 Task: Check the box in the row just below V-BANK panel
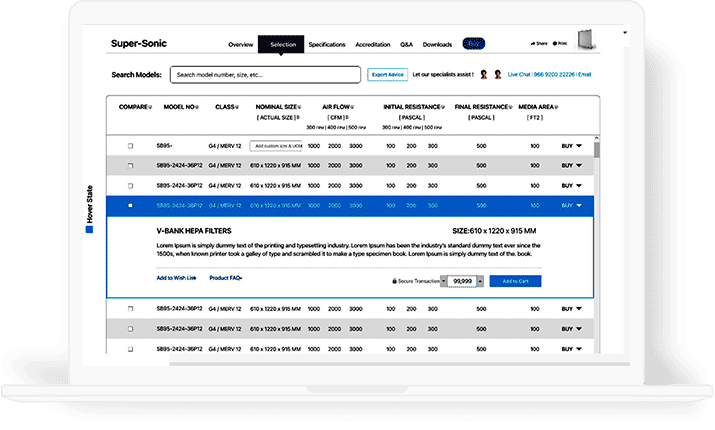click(x=130, y=309)
